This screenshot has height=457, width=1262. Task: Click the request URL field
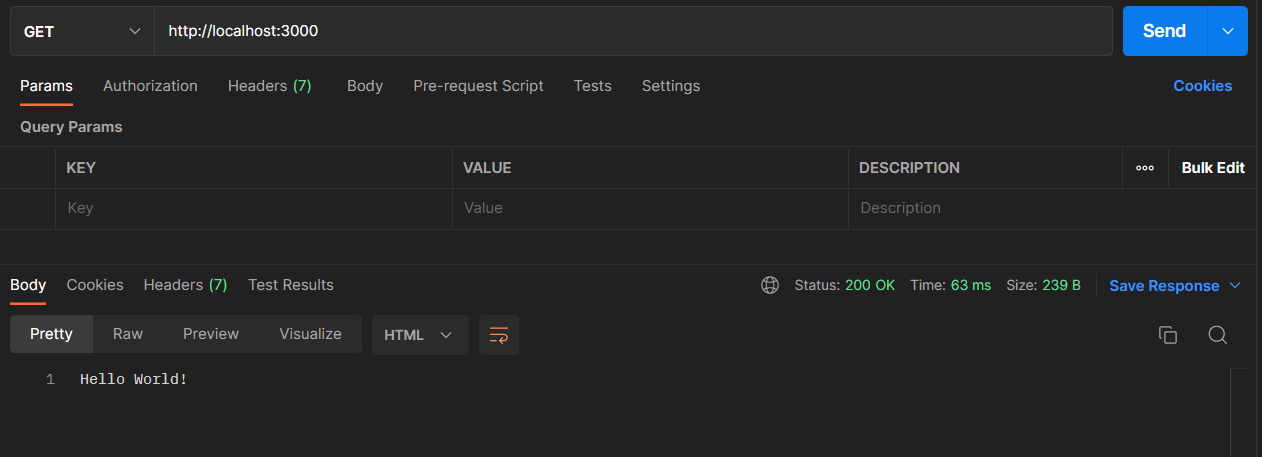pos(630,31)
